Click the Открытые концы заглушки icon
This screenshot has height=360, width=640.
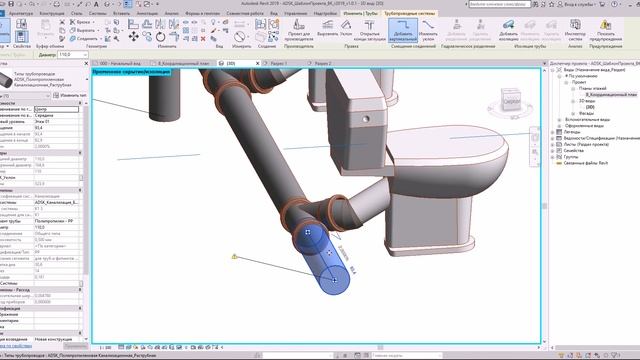tap(370, 30)
